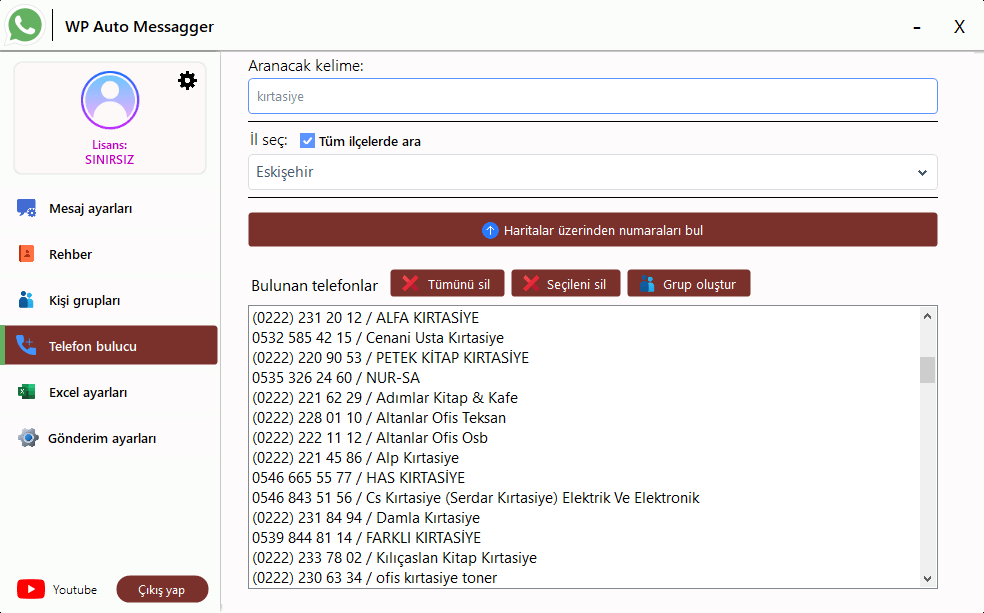Select Altanlar Ofis Osb entry

(584, 438)
